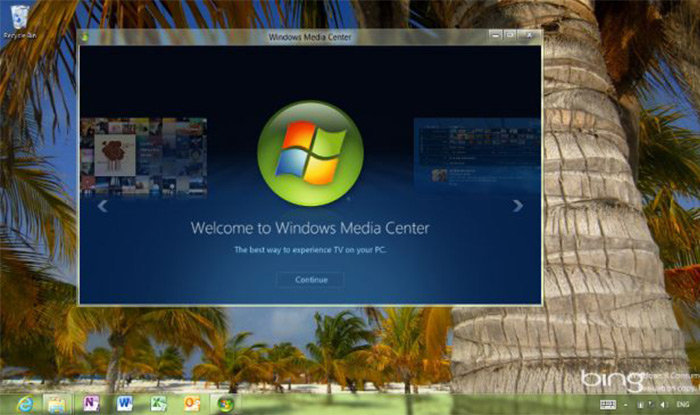Image resolution: width=700 pixels, height=415 pixels.
Task: Open Excel from the taskbar
Action: point(158,404)
